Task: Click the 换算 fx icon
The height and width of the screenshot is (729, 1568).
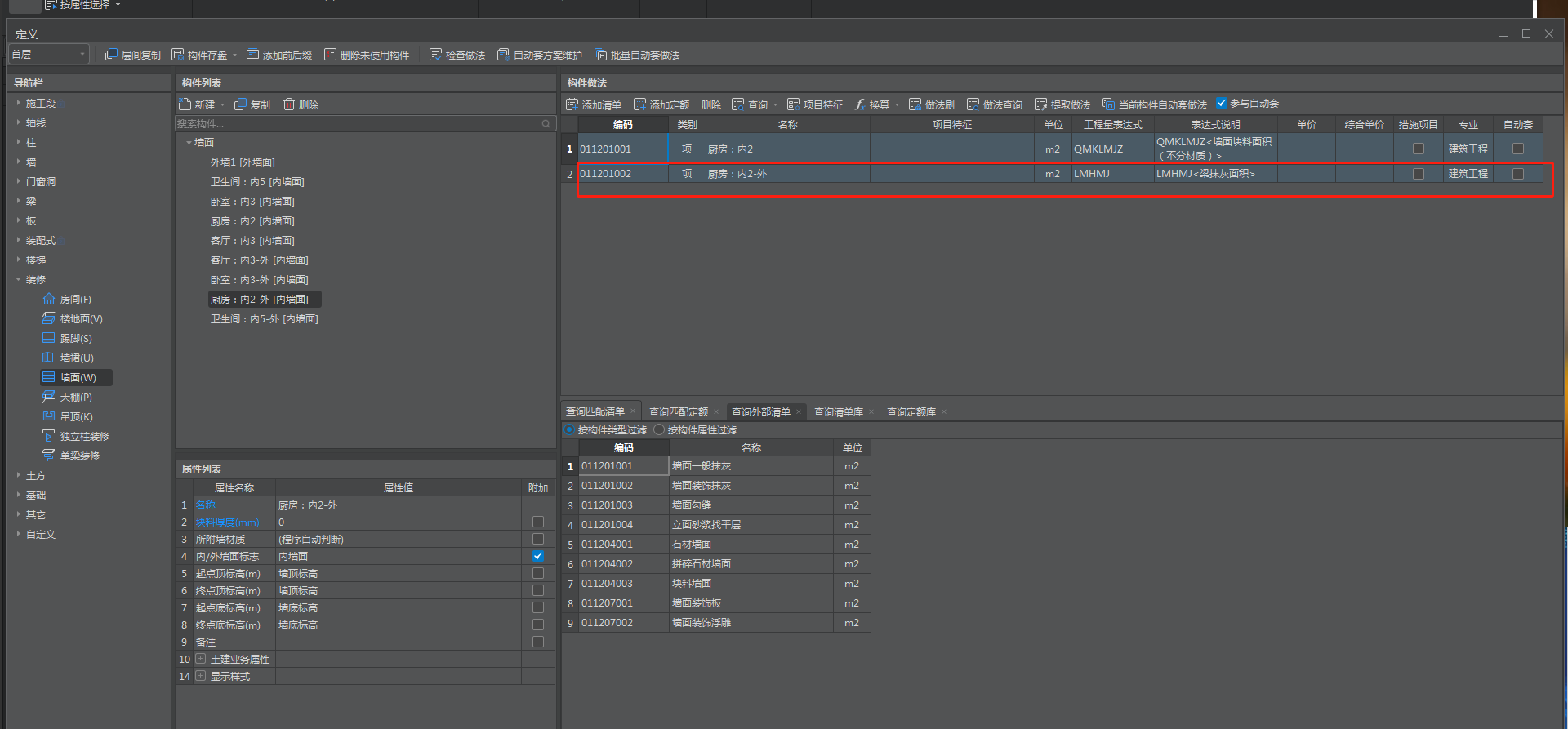Action: click(x=859, y=104)
